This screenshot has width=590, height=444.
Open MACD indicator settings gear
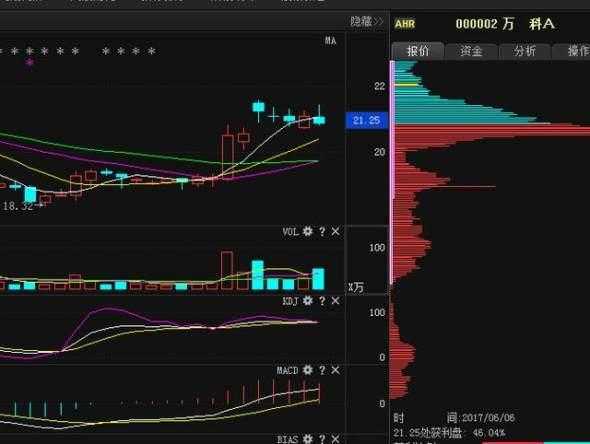click(308, 370)
